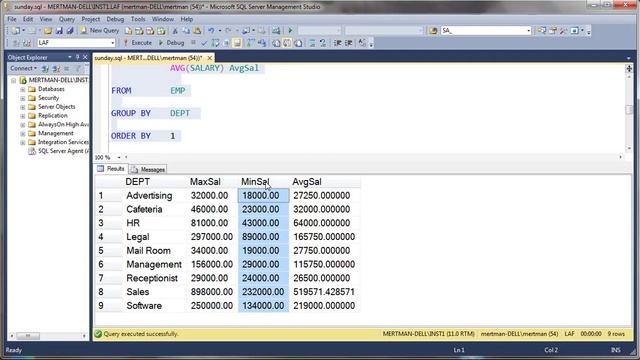Image resolution: width=640 pixels, height=360 pixels.
Task: Click the Find icon beside the SA_ box
Action: click(433, 31)
